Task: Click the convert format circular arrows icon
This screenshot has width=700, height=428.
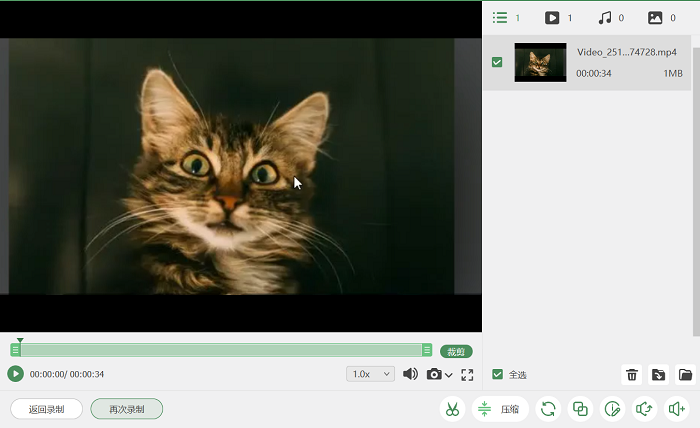Action: (x=548, y=409)
